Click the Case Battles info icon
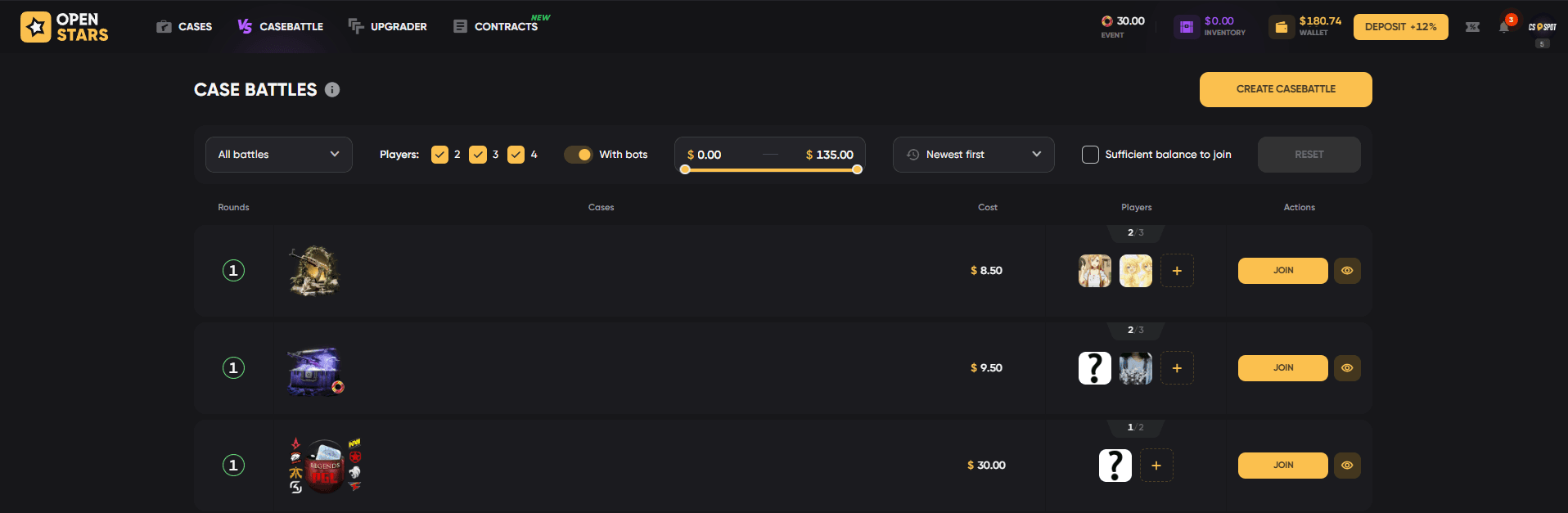 (x=332, y=90)
